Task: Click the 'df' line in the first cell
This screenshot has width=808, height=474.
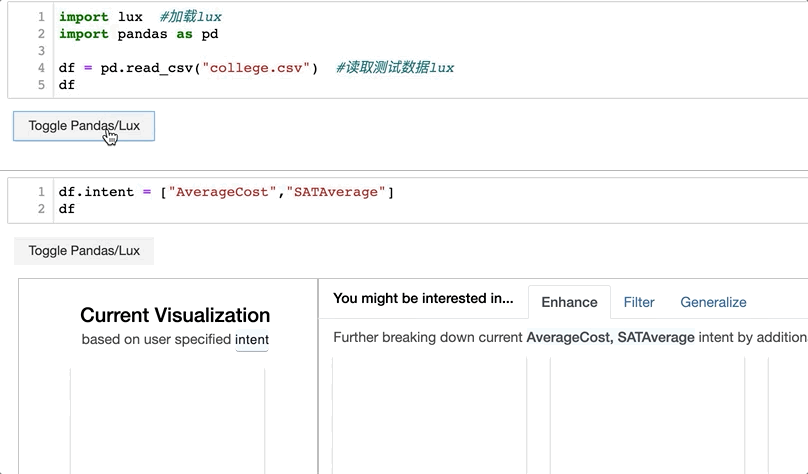Action: pos(67,85)
